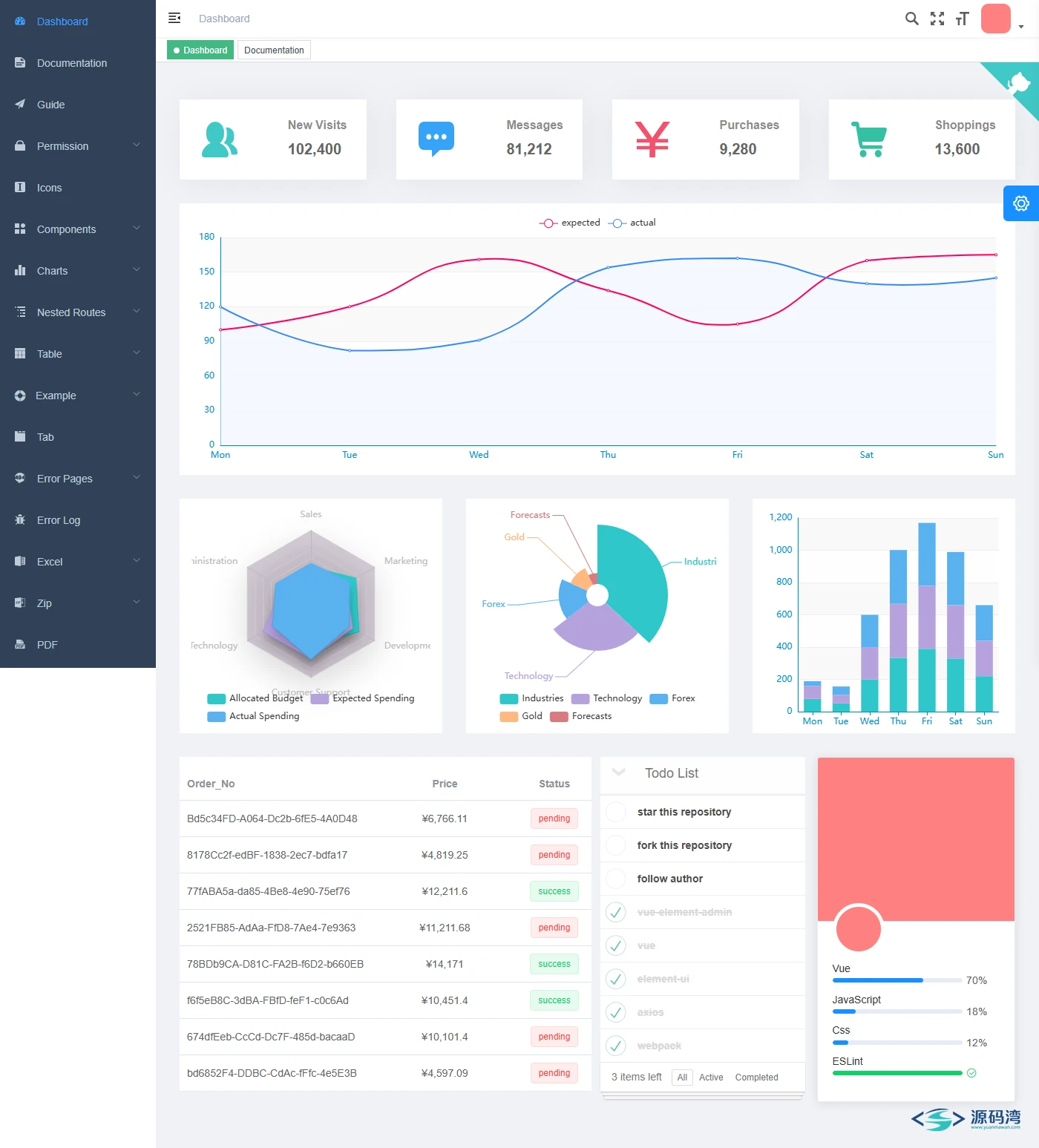Check the 'follow author' todo

pos(616,879)
